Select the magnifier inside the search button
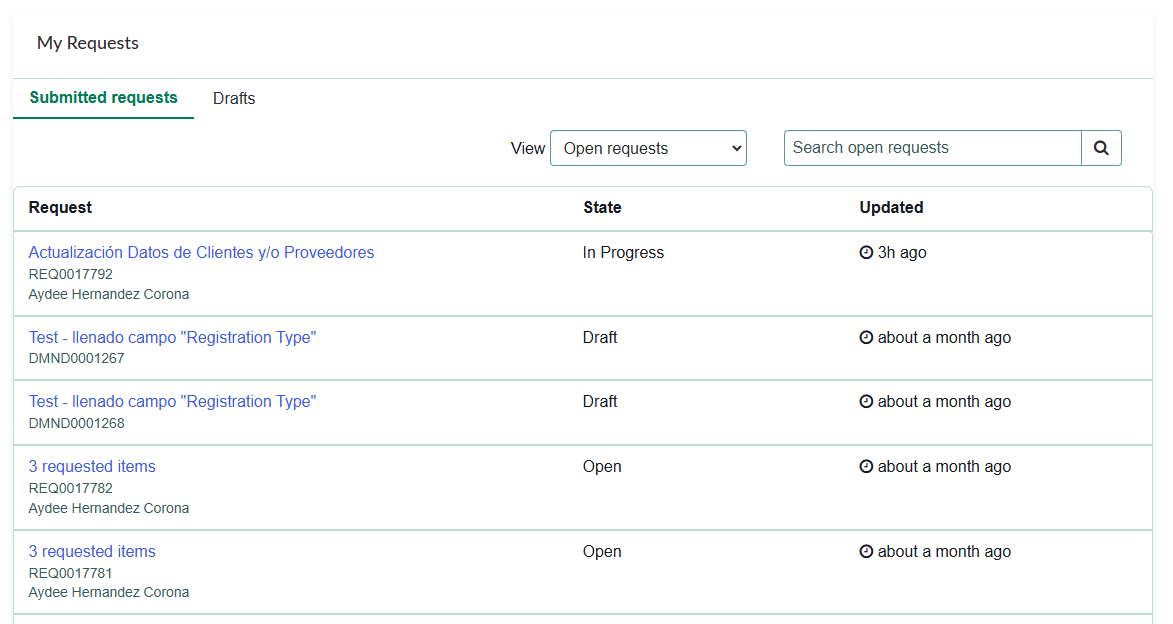 (1101, 147)
